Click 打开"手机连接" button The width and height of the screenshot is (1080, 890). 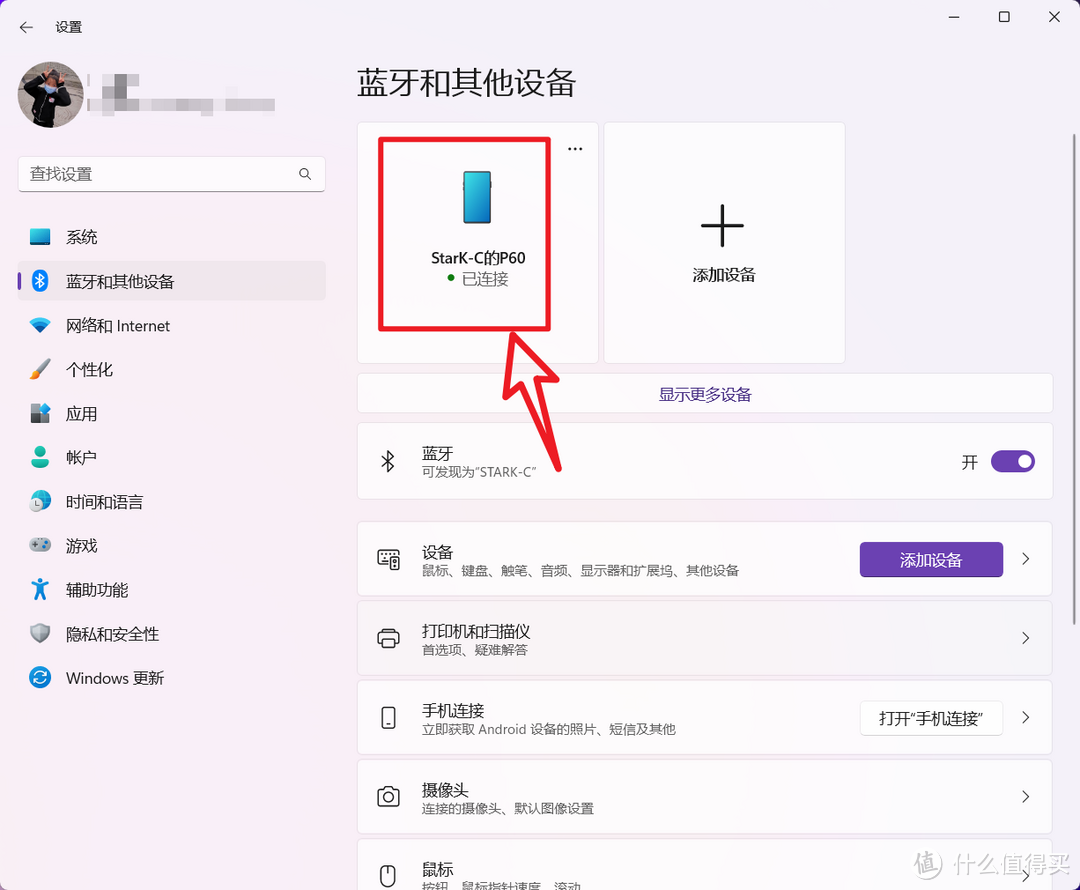(x=931, y=718)
